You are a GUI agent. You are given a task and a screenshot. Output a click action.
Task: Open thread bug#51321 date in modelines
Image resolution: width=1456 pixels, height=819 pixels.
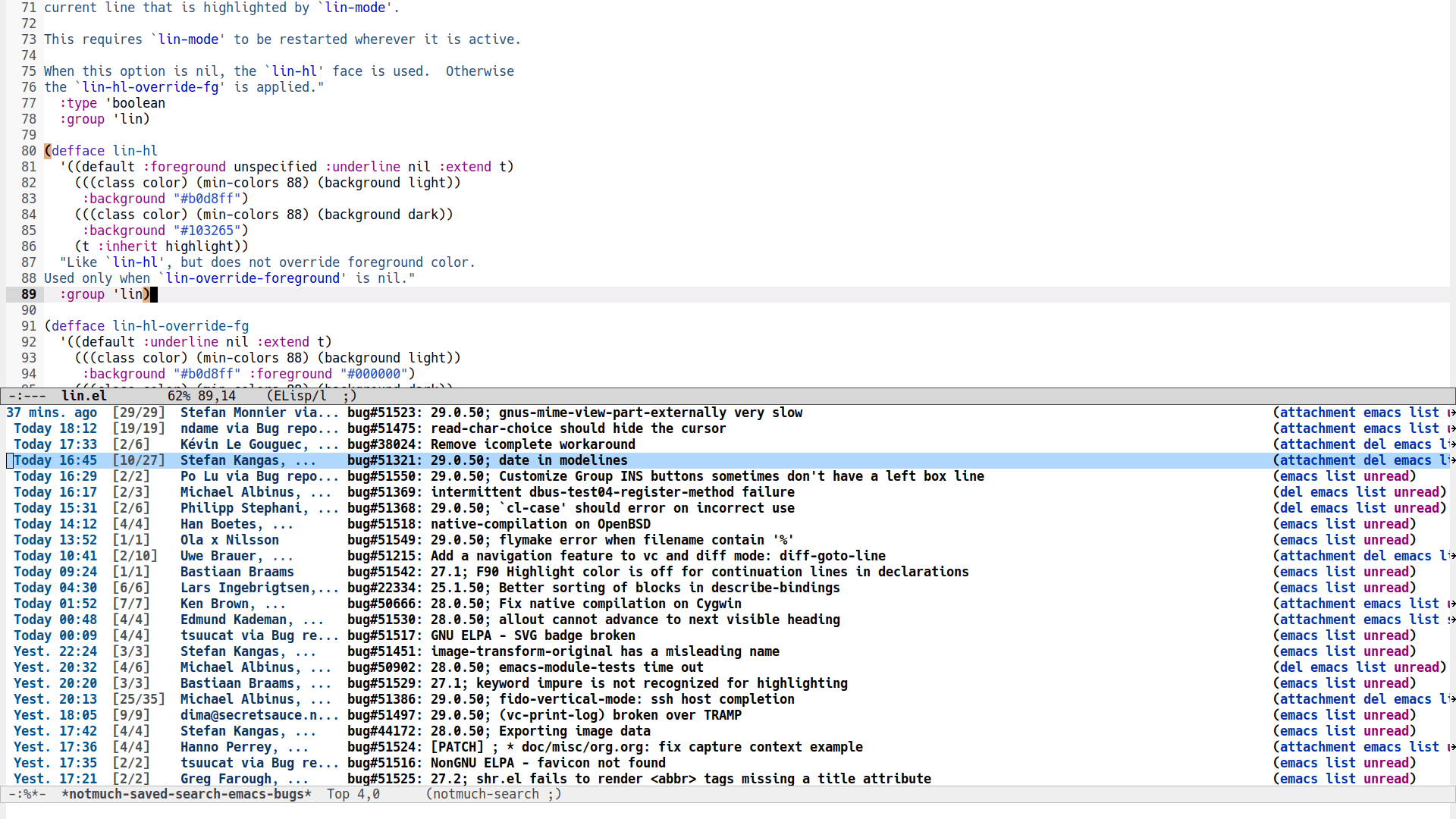pos(488,460)
